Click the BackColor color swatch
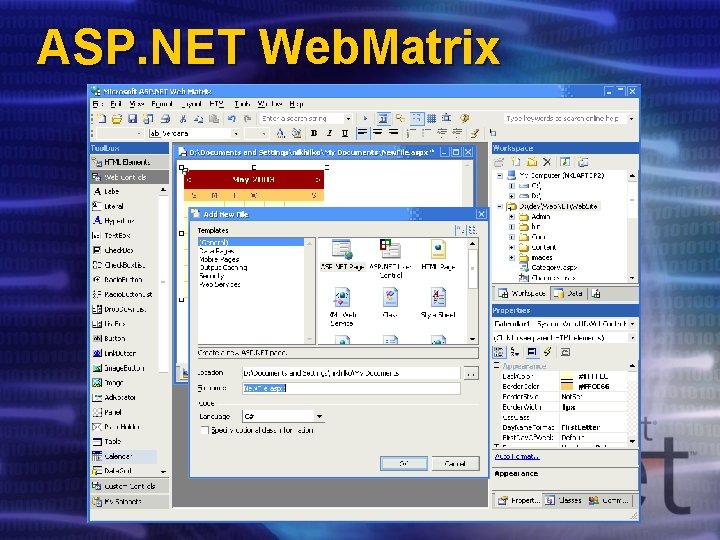This screenshot has width=720, height=540. [567, 377]
